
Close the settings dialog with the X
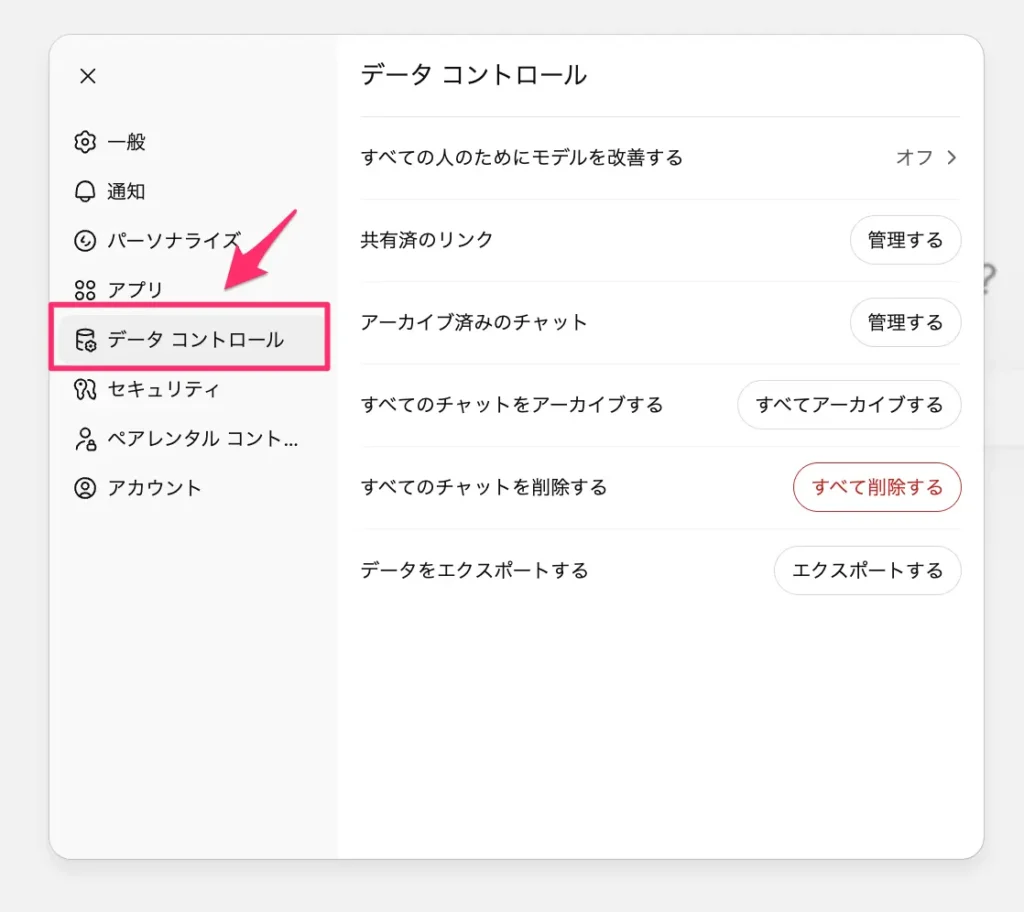[87, 76]
